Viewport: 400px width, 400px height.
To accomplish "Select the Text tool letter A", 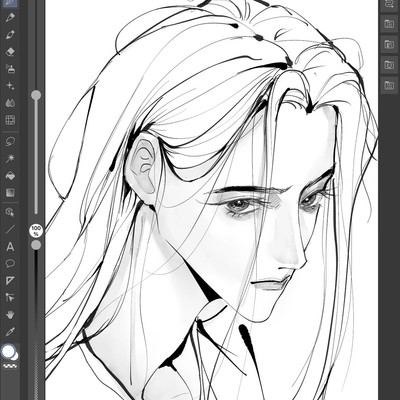I will (x=10, y=247).
